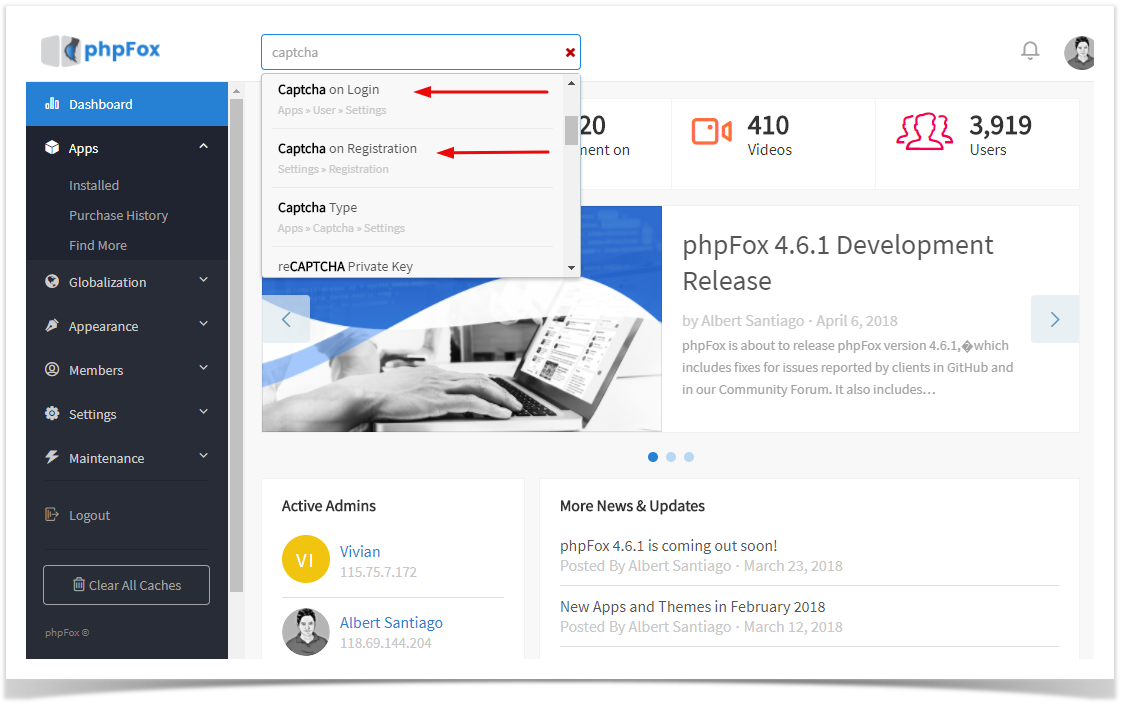Open the Dashboard menu item
The width and height of the screenshot is (1128, 708).
pos(127,104)
